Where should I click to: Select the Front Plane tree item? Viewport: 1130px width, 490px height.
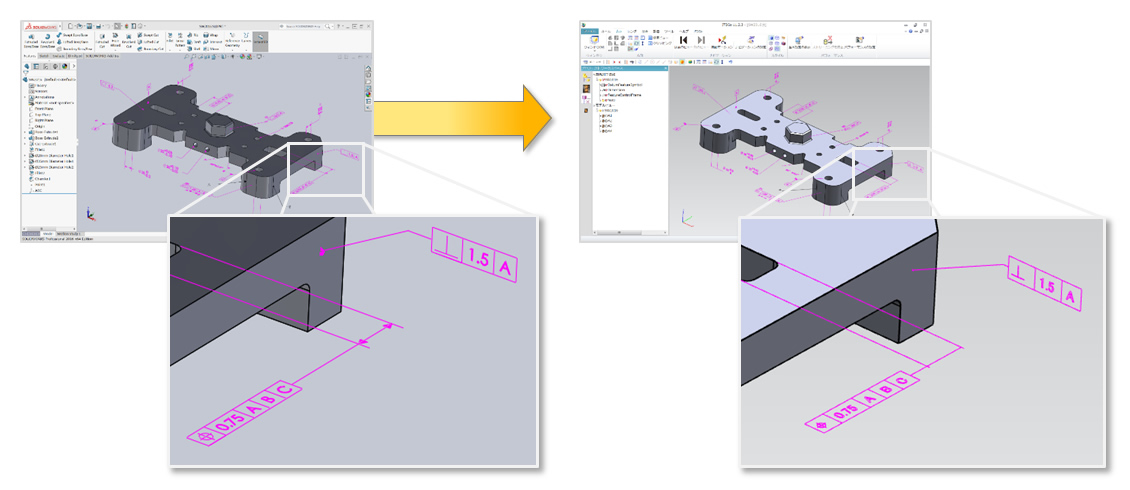pos(41,108)
